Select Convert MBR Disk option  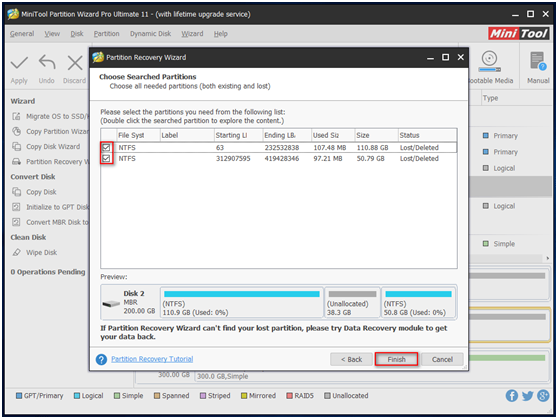(x=50, y=222)
